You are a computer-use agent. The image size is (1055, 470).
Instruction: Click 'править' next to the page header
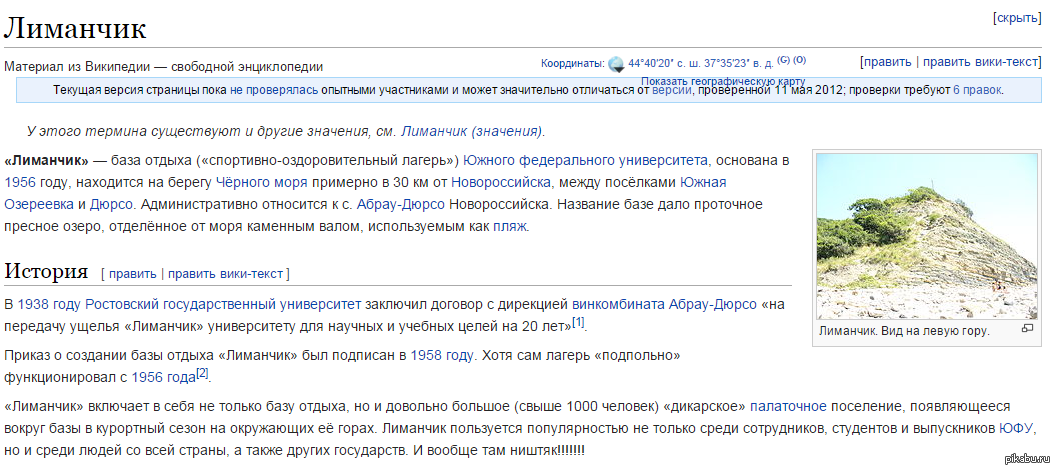pyautogui.click(x=887, y=62)
